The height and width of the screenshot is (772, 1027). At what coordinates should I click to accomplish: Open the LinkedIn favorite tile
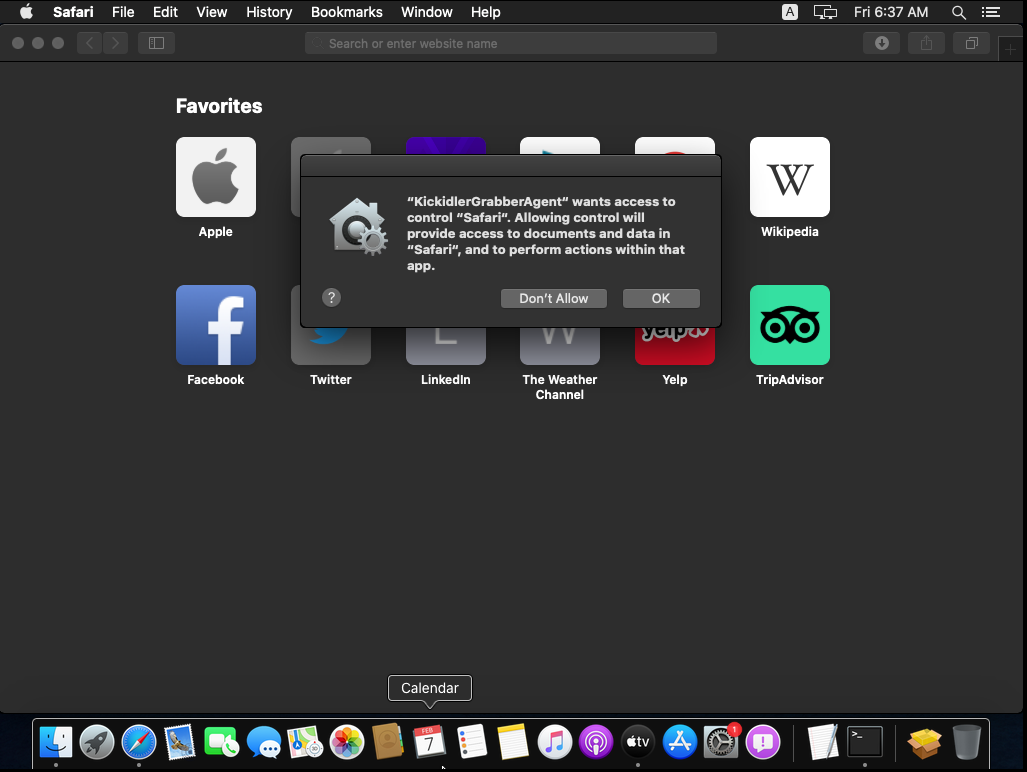tap(445, 346)
